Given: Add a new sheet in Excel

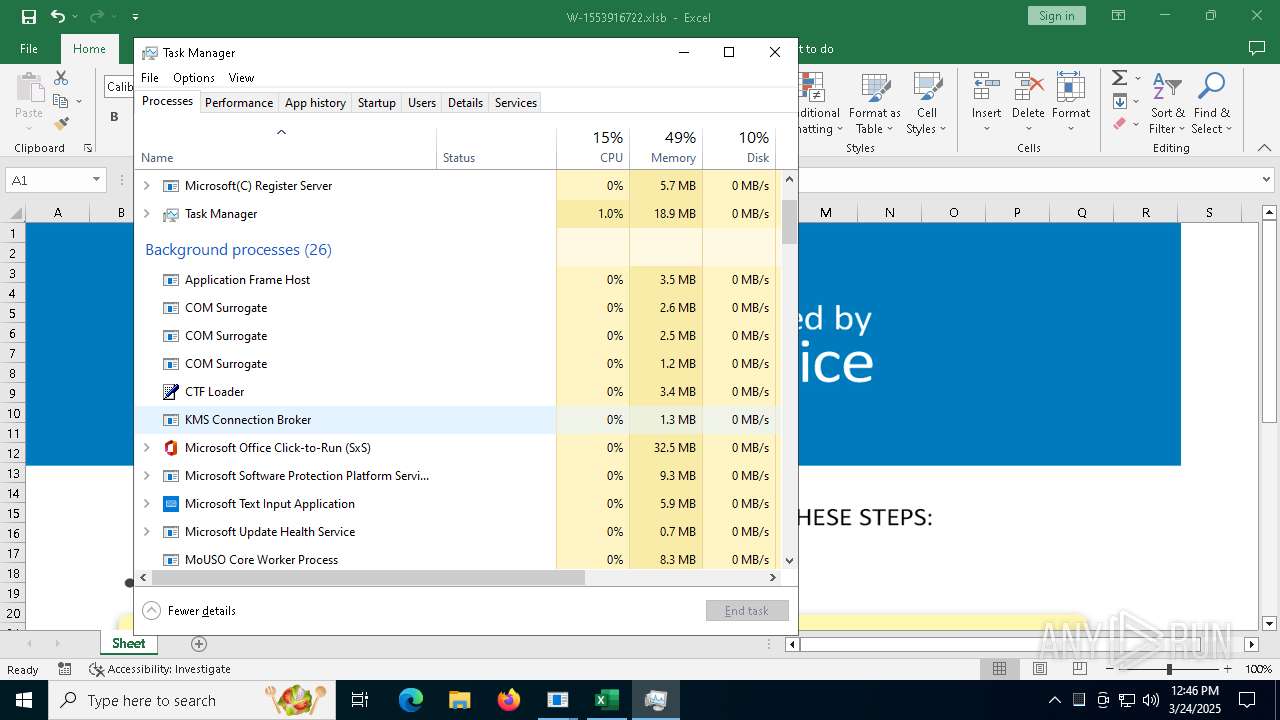Looking at the screenshot, I should [x=199, y=644].
